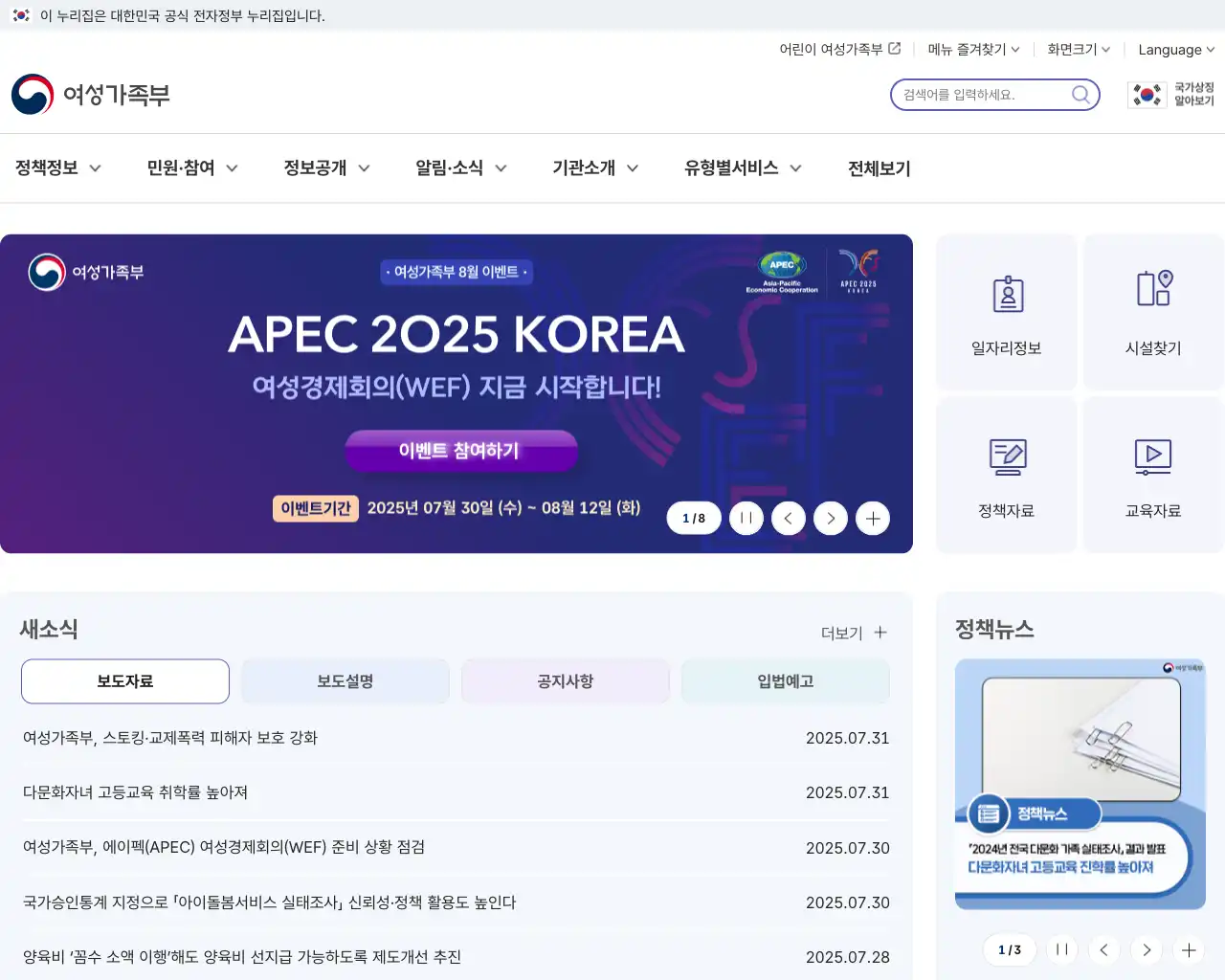Expand 알림·소식 menu

click(461, 167)
